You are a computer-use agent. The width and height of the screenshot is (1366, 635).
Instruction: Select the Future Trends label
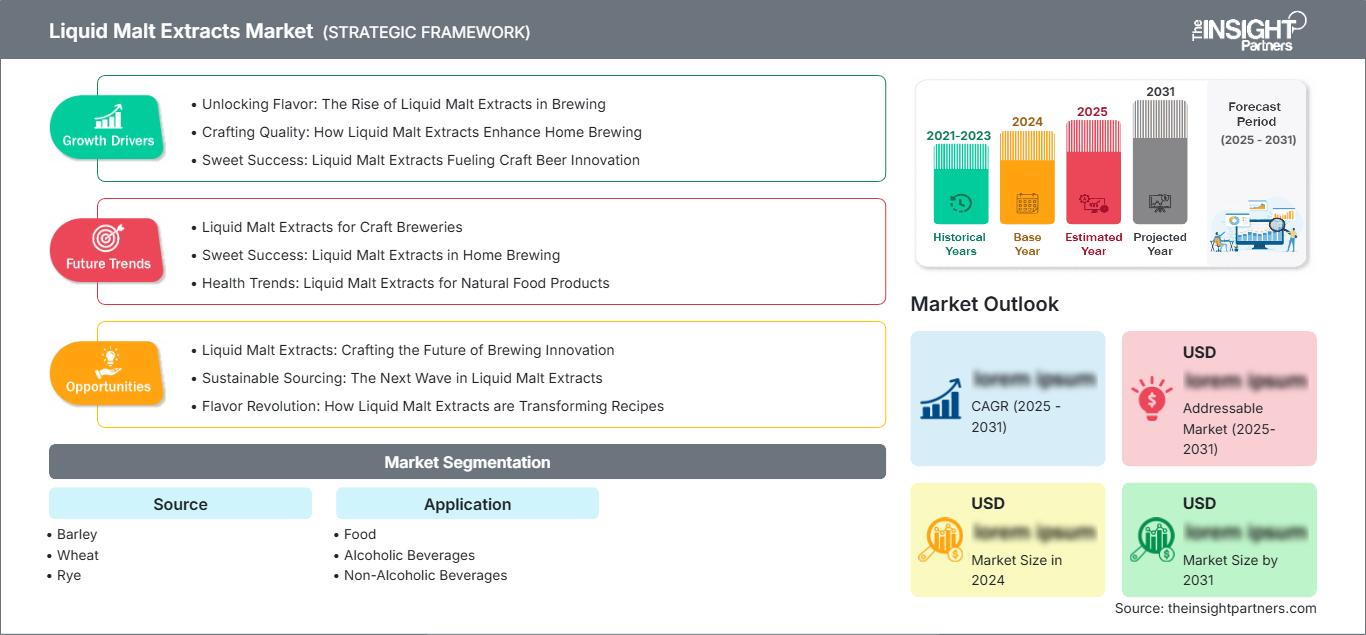point(108,264)
